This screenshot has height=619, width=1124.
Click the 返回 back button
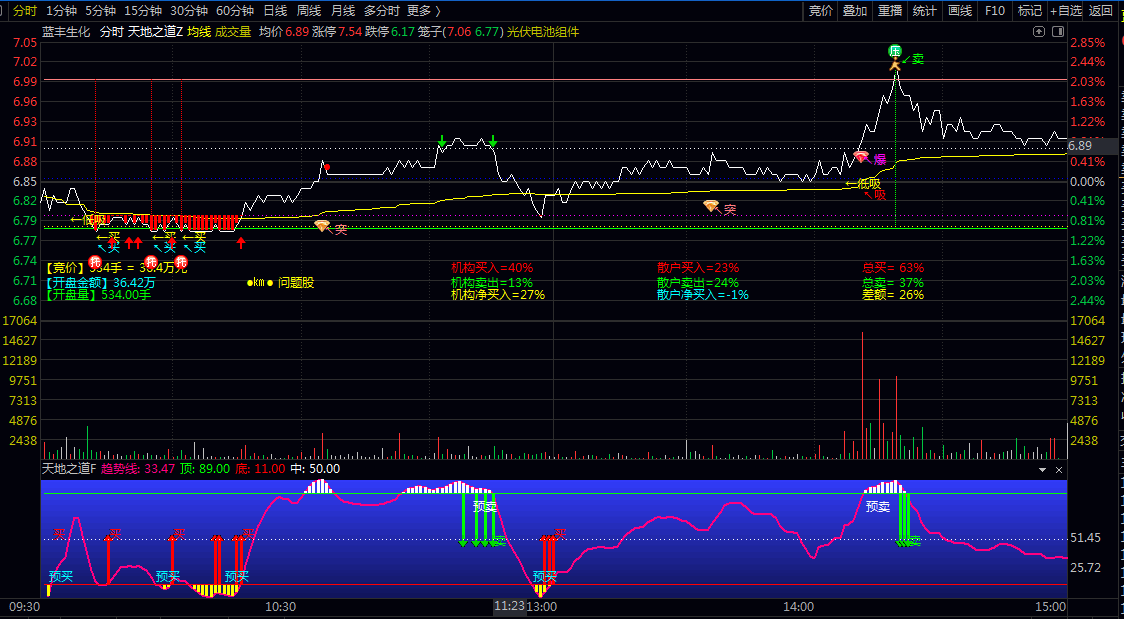pyautogui.click(x=1100, y=11)
